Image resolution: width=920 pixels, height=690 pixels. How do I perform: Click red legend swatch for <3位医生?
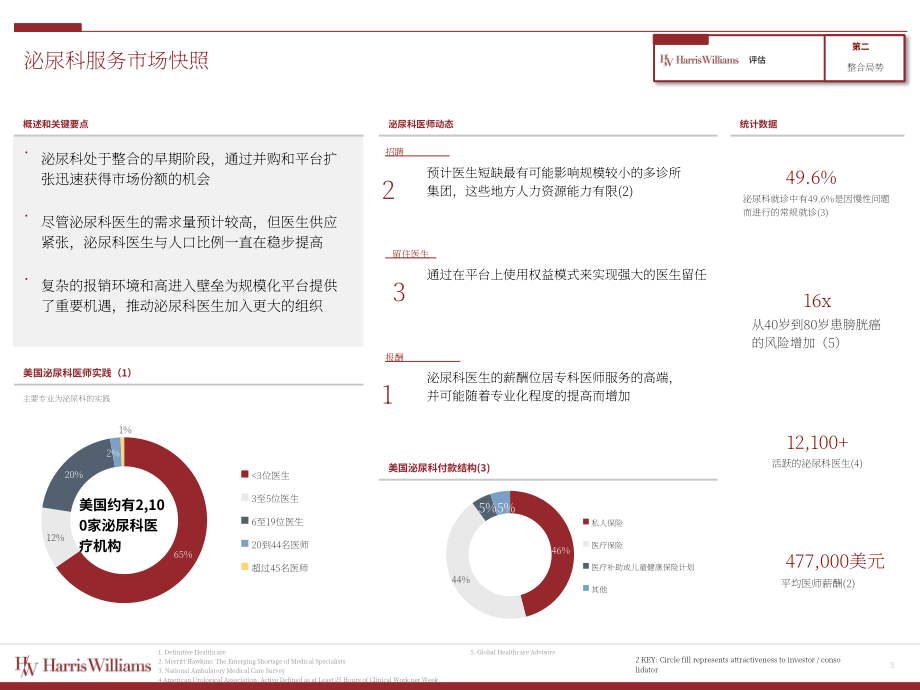tap(245, 474)
